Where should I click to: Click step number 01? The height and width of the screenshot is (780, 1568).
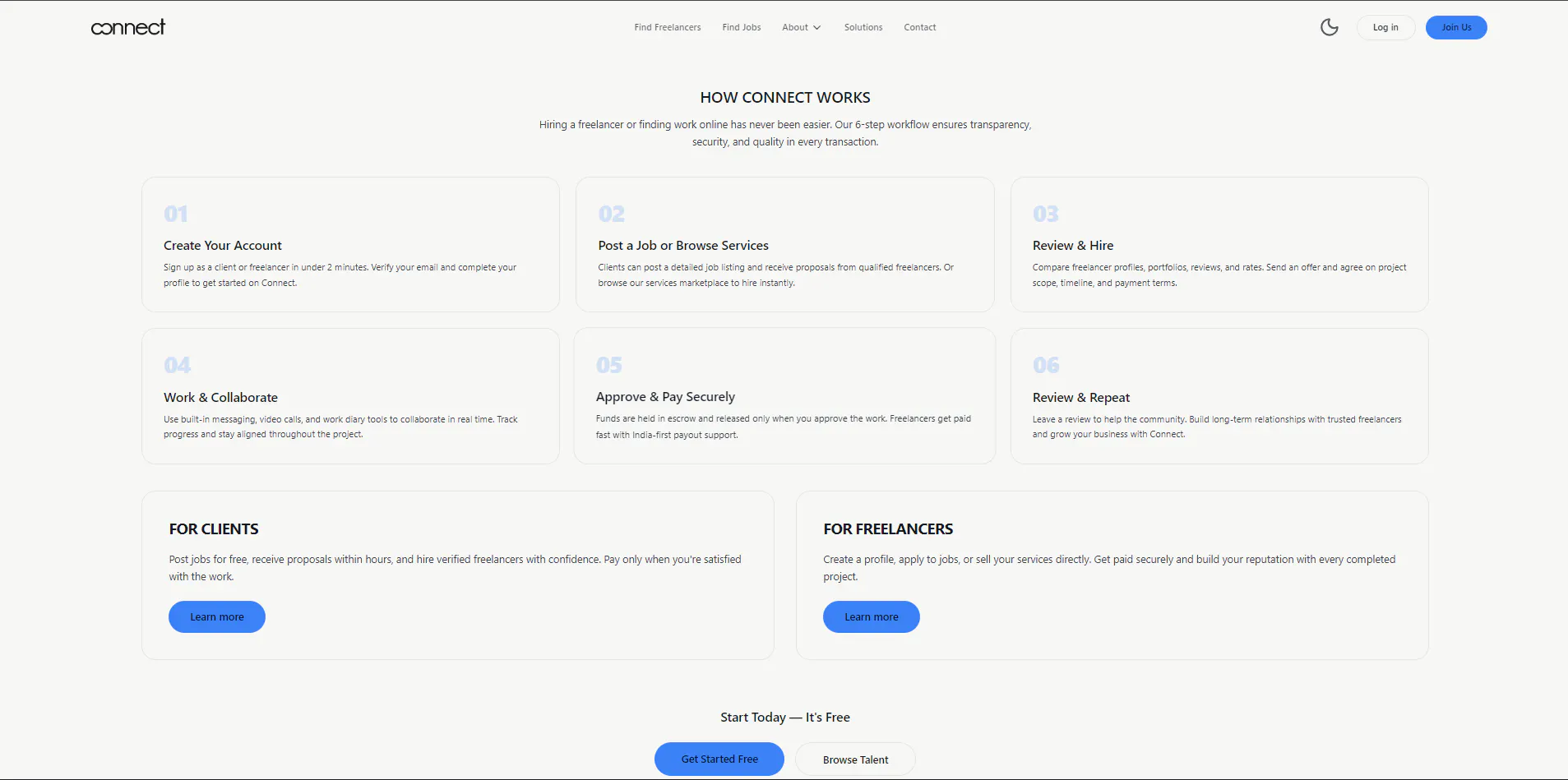tap(176, 214)
